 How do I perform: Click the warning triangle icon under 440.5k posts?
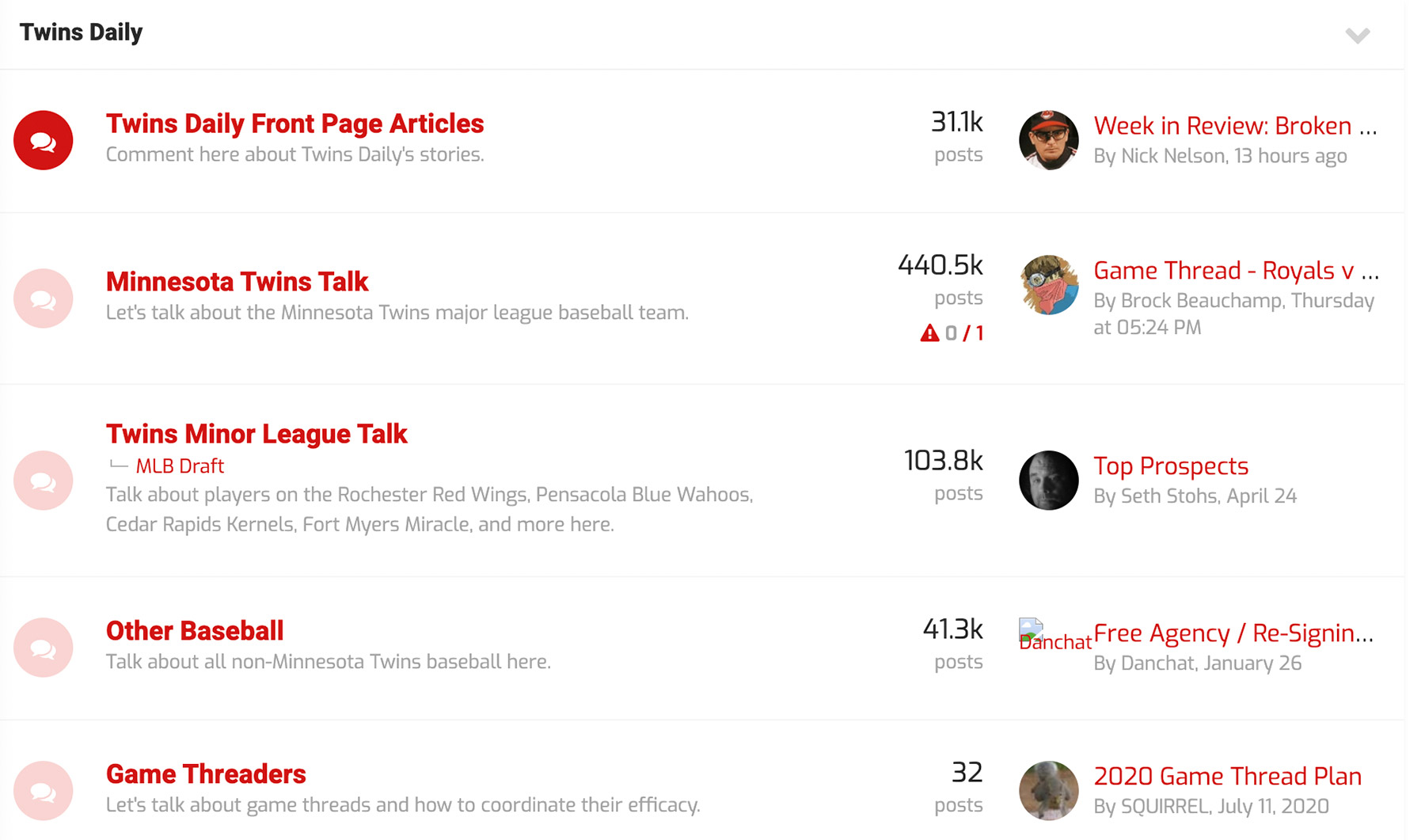[x=929, y=333]
